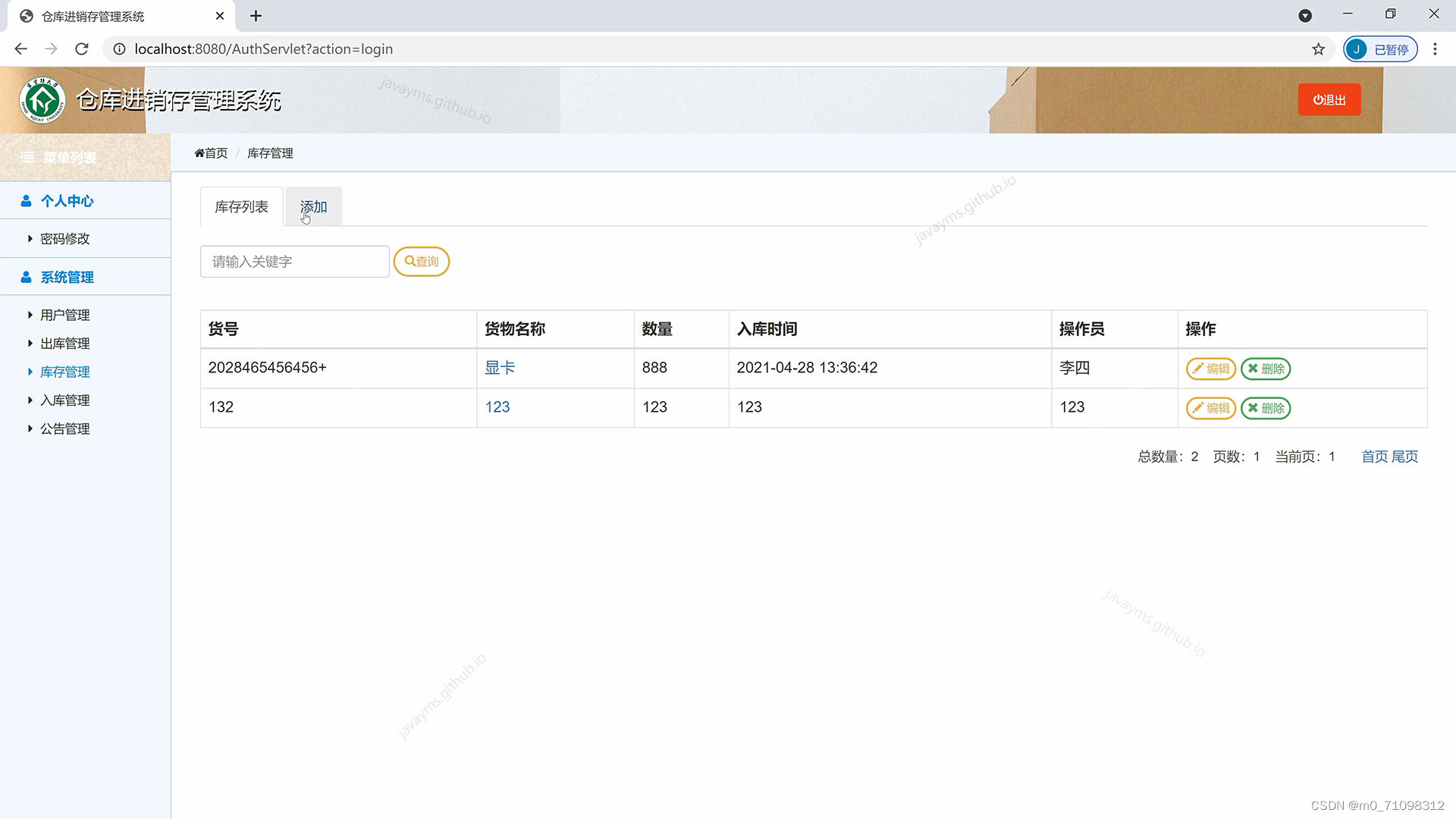
Task: Bookmark this page with the star icon
Action: point(1319,49)
